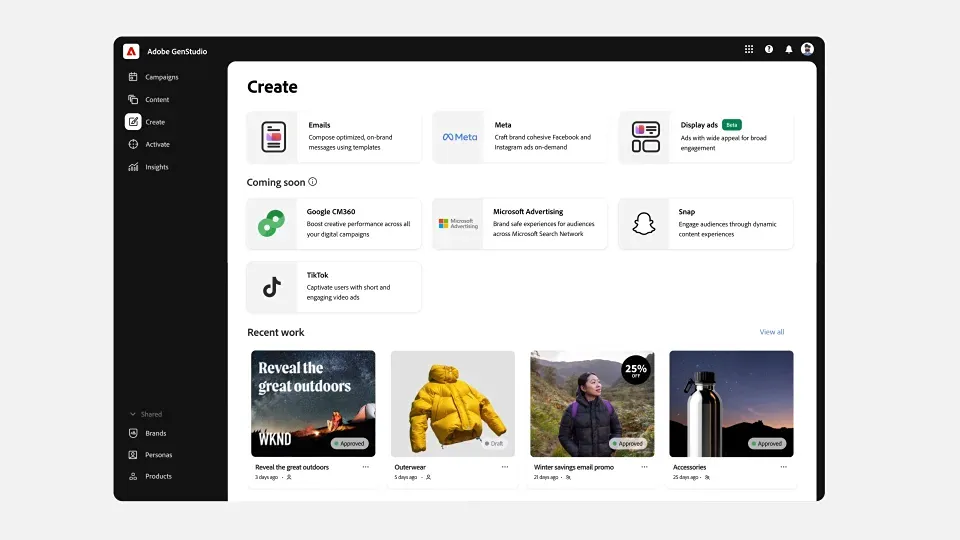Open more options for Accessories
Screen dimensions: 960x540
[x=784, y=467]
